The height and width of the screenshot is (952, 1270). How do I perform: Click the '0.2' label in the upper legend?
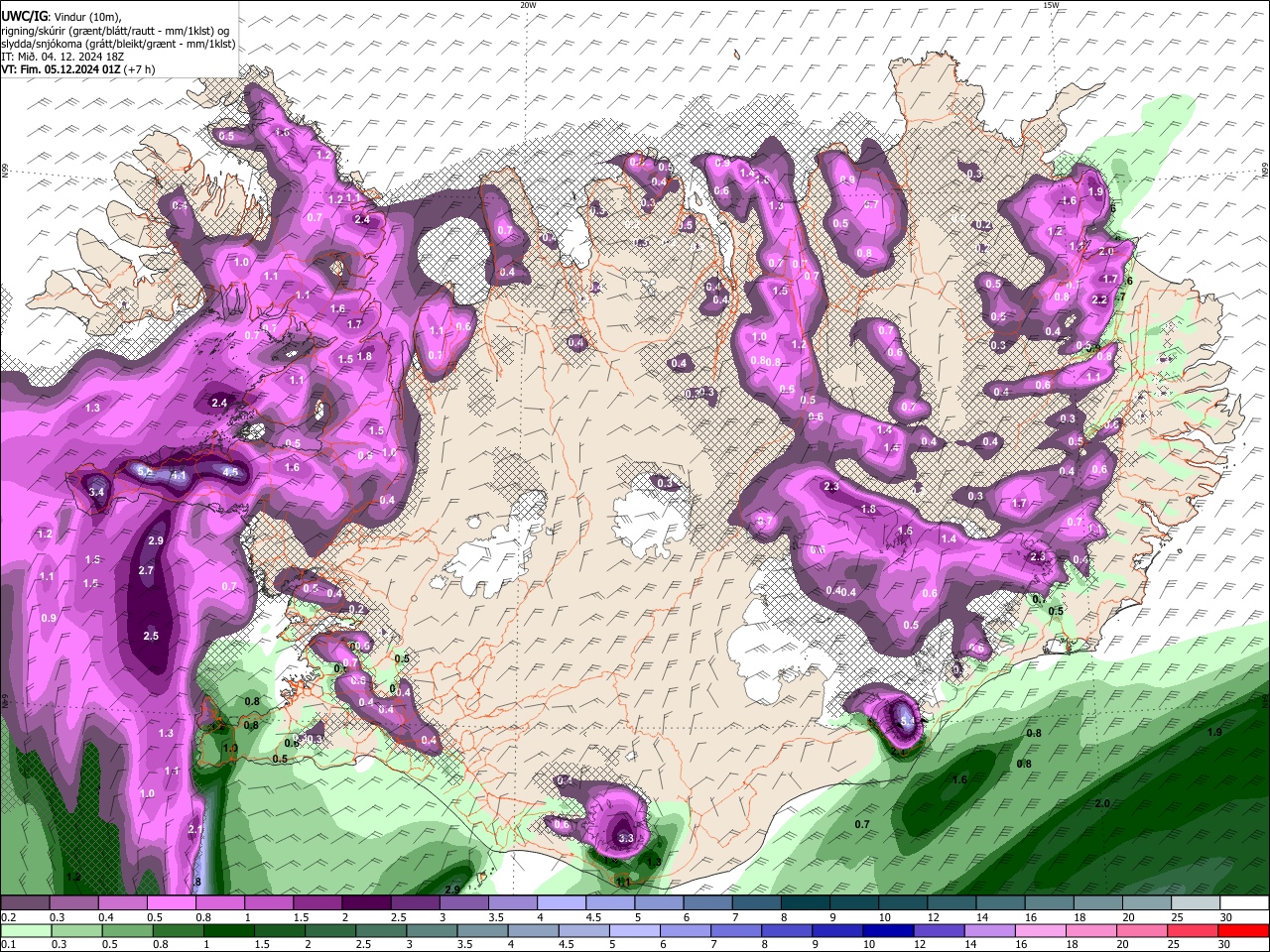point(8,917)
